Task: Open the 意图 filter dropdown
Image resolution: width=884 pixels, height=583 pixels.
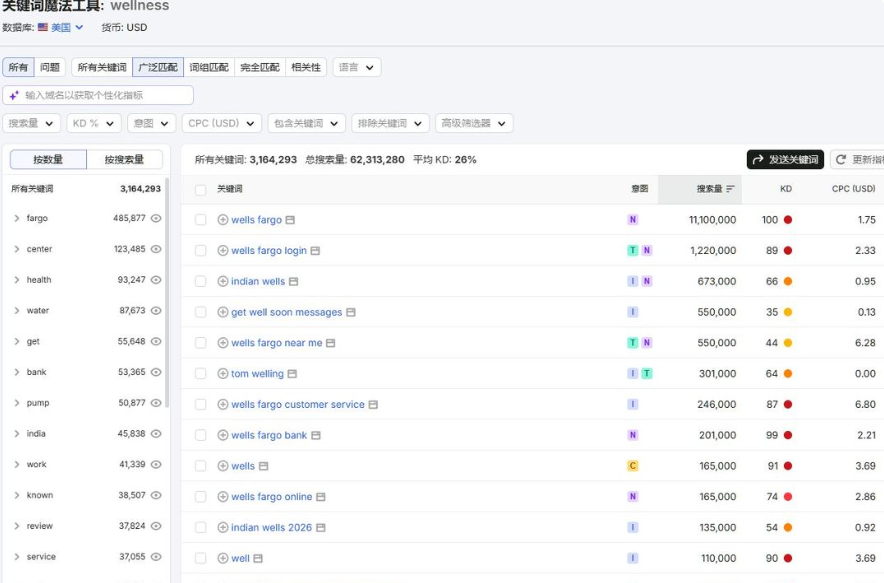Action: point(152,123)
